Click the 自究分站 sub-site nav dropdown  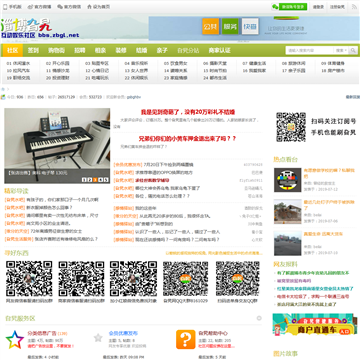(x=188, y=51)
